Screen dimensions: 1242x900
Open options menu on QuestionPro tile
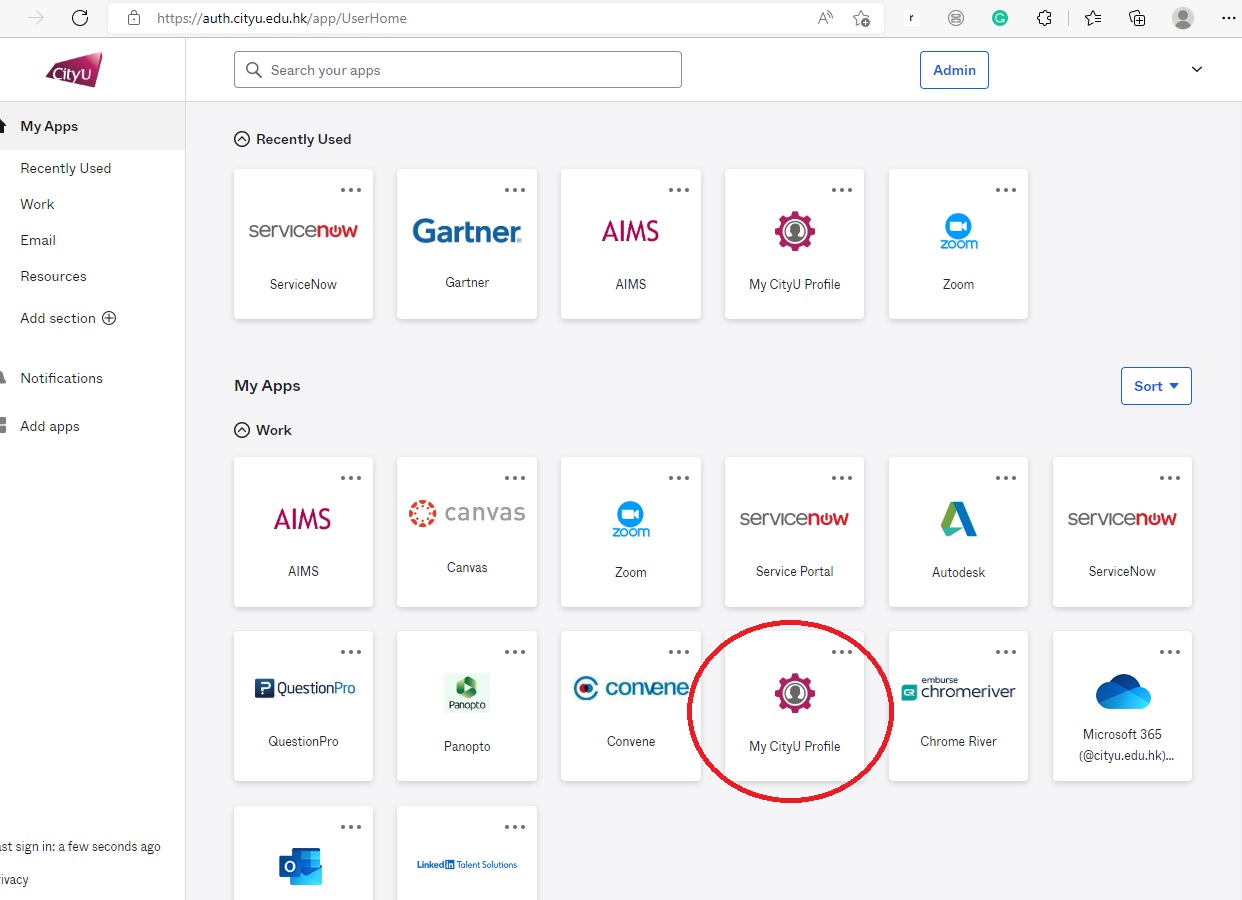tap(351, 652)
